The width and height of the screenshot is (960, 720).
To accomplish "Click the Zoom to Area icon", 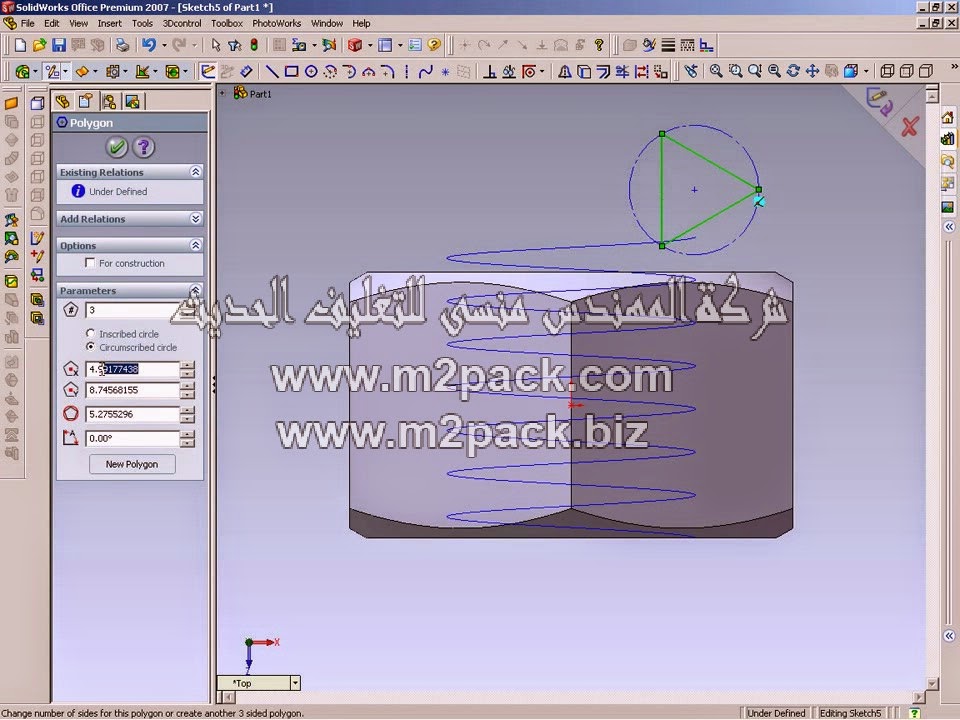I will (x=735, y=72).
